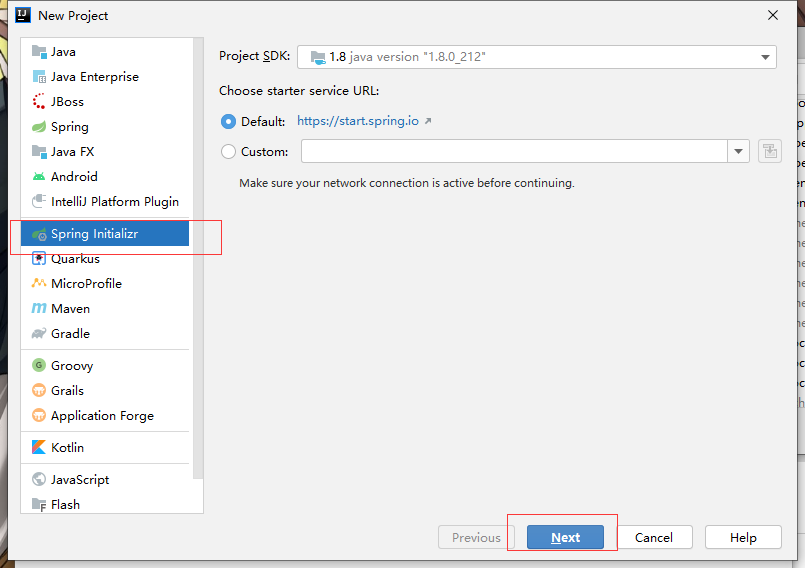Click the JBoss red dotted icon
Viewport: 805px width, 568px height.
pyautogui.click(x=39, y=102)
